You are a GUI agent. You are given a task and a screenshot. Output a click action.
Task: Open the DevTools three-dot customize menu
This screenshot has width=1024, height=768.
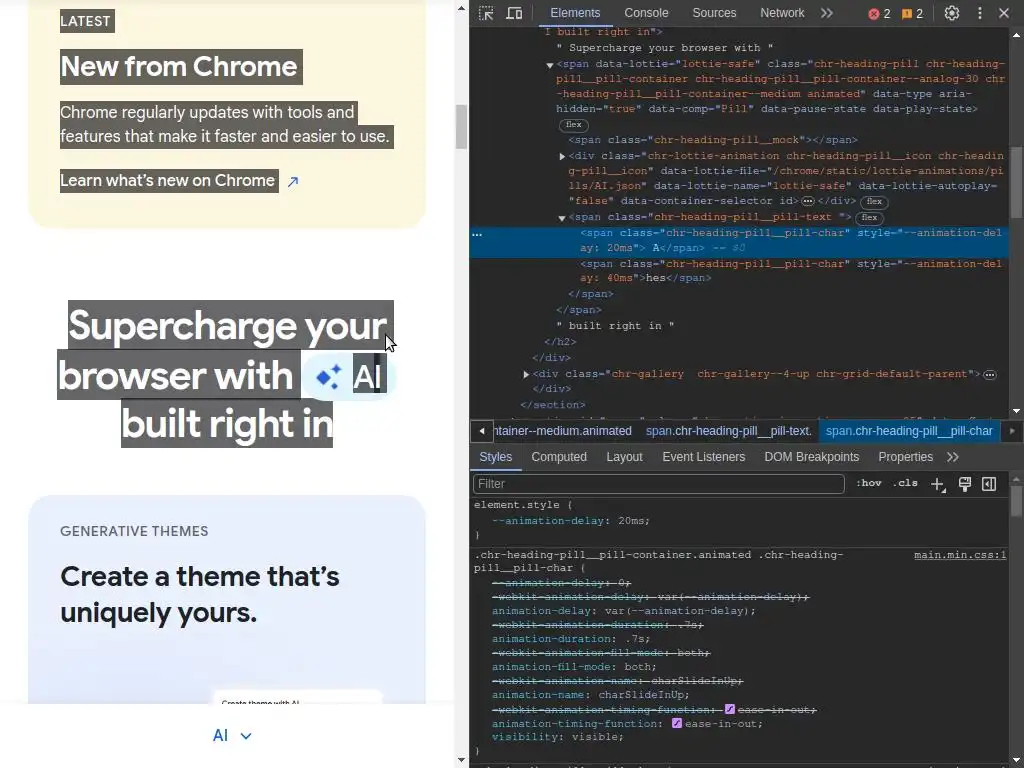pyautogui.click(x=980, y=13)
